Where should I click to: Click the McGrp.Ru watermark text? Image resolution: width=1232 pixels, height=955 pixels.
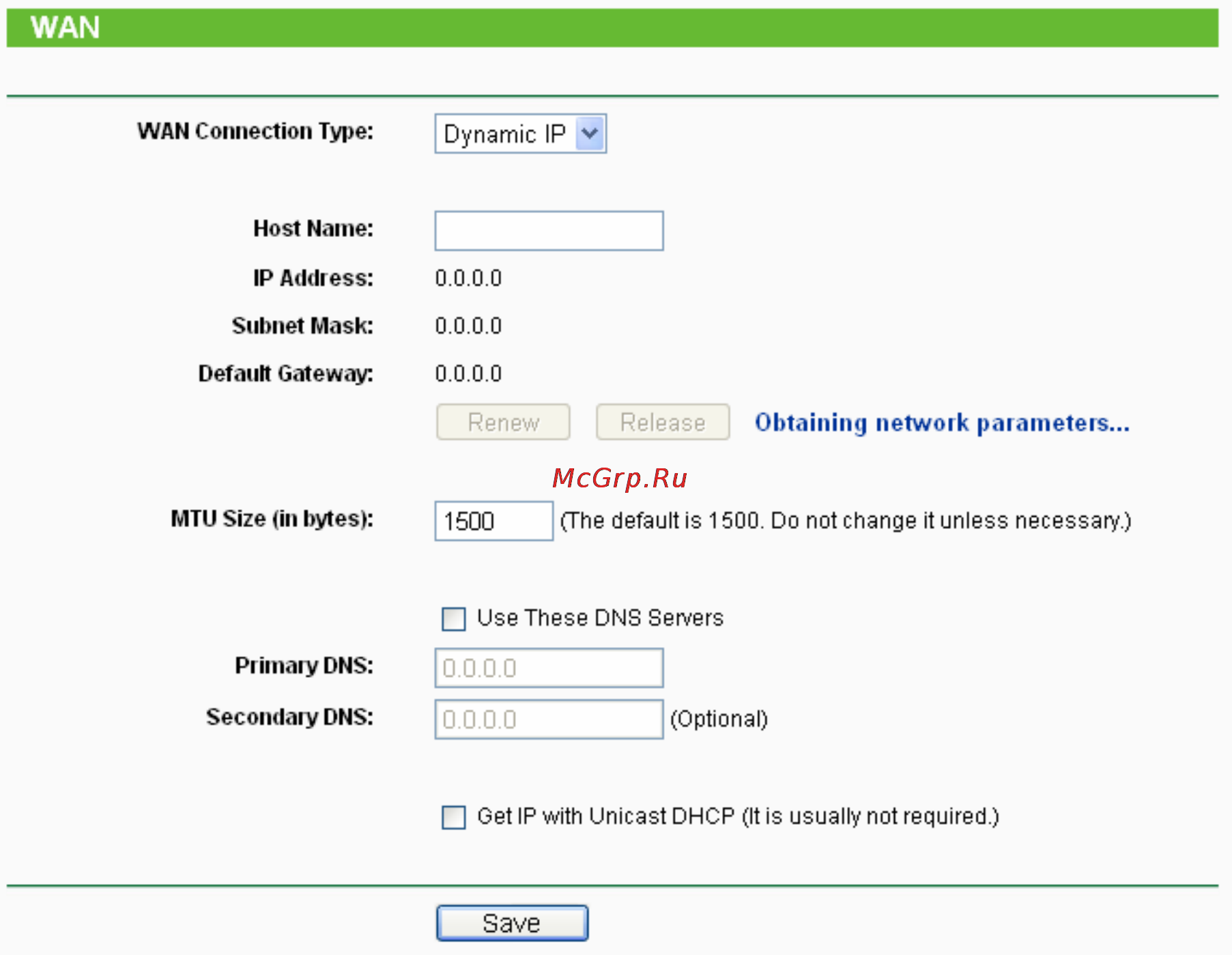pos(620,478)
